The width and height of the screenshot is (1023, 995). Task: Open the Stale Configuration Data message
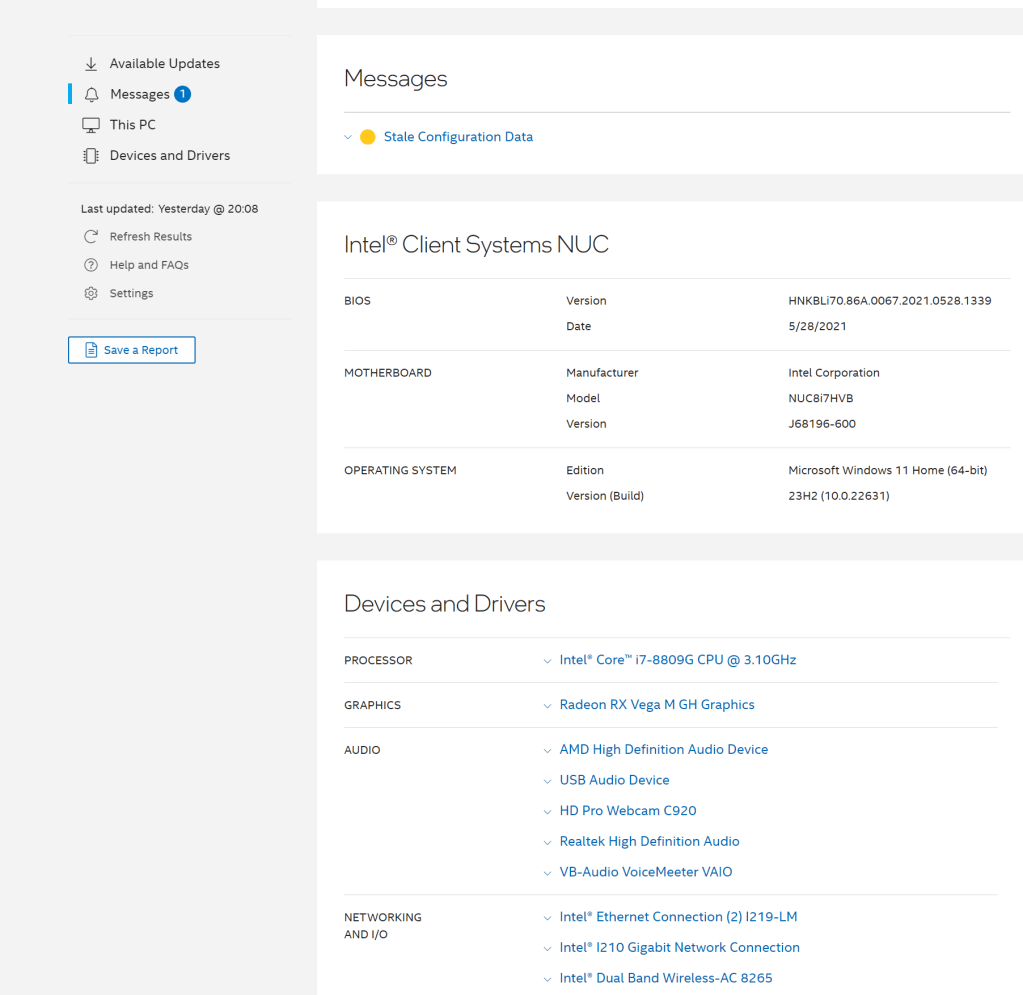point(458,137)
